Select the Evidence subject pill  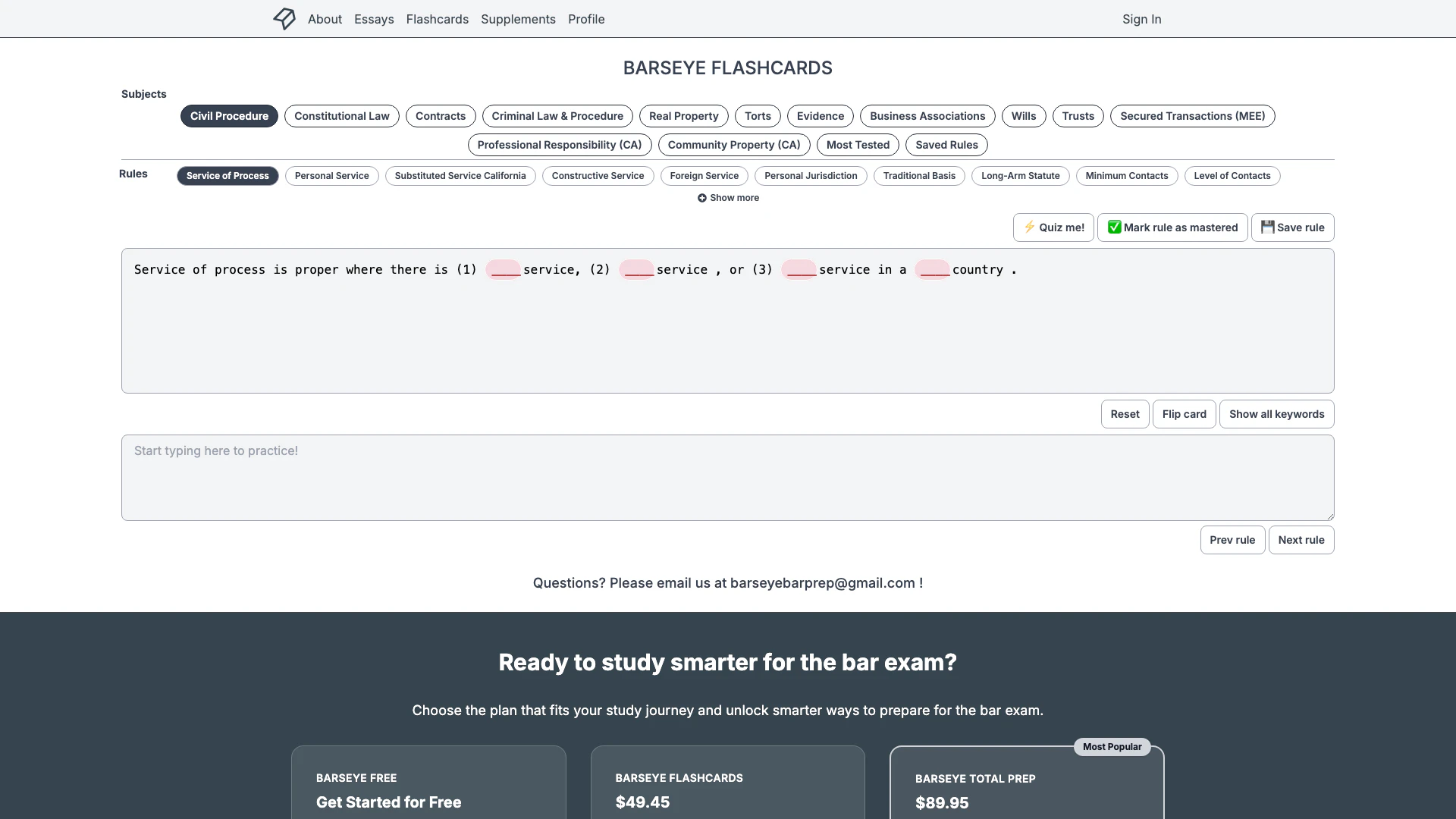pyautogui.click(x=820, y=116)
